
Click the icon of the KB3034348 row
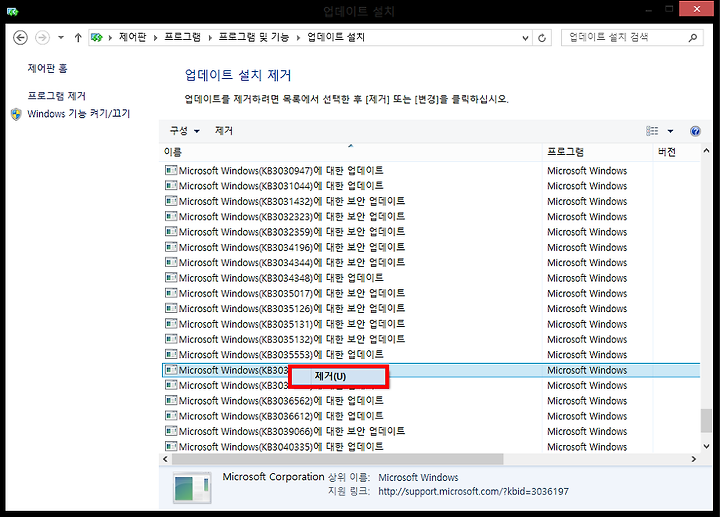coord(171,278)
